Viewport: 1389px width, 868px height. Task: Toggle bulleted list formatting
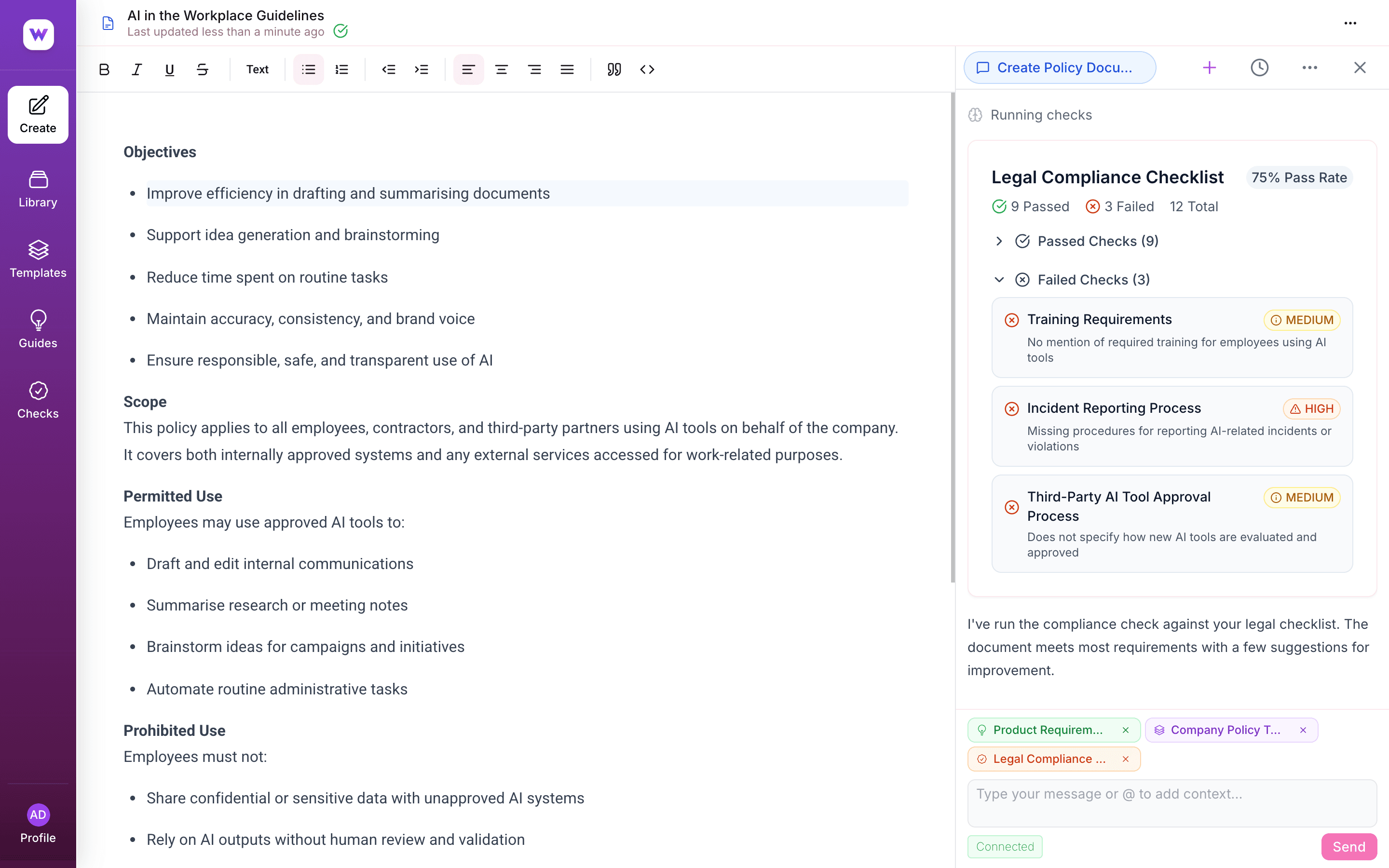coord(308,69)
